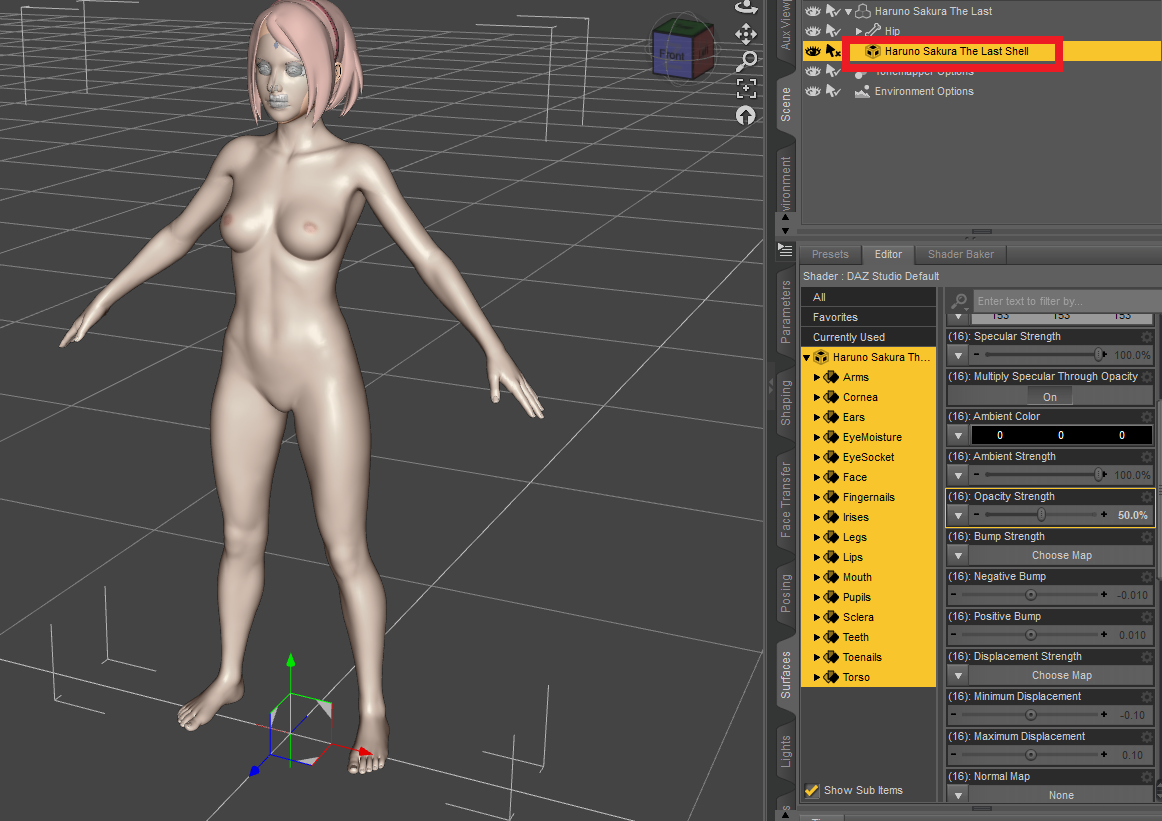
Task: Open Opacity Strength map dropdown arrow
Action: pos(958,515)
